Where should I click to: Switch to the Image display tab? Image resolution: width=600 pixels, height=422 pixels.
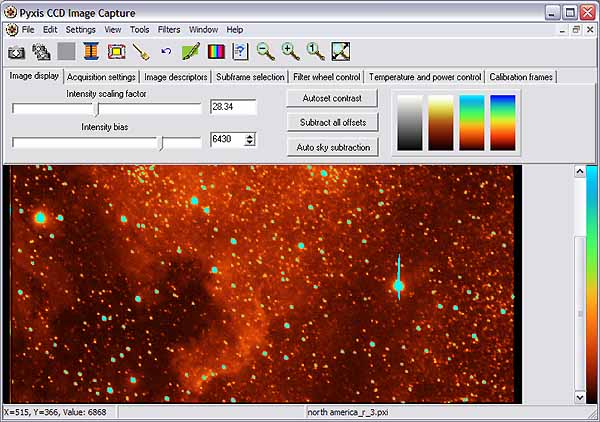(34, 76)
